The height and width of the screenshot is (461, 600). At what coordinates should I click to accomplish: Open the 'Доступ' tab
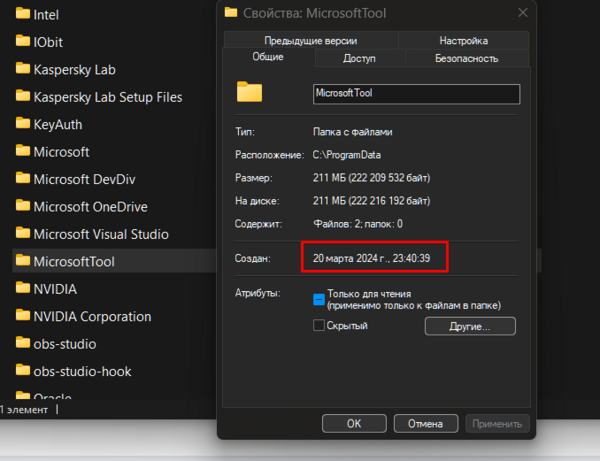tap(359, 59)
